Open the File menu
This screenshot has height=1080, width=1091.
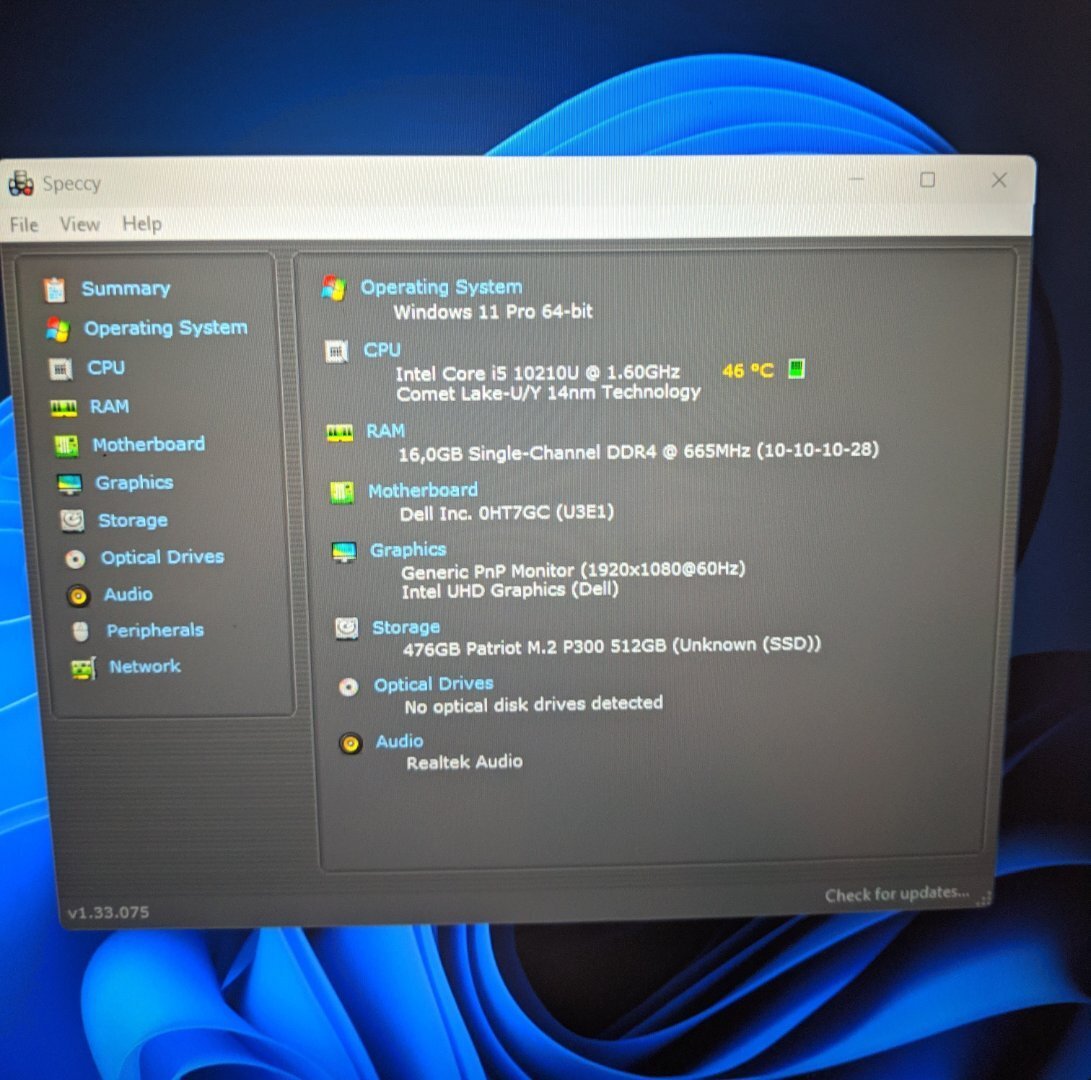(x=24, y=225)
